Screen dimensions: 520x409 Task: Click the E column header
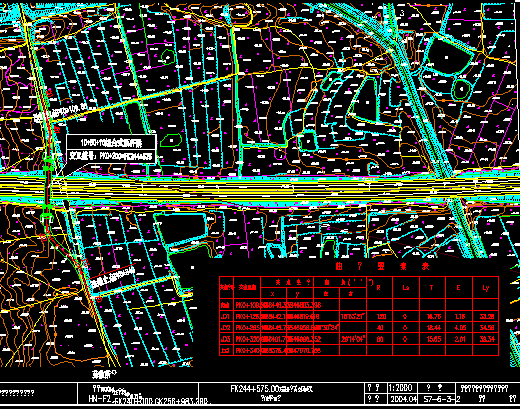tap(458, 288)
